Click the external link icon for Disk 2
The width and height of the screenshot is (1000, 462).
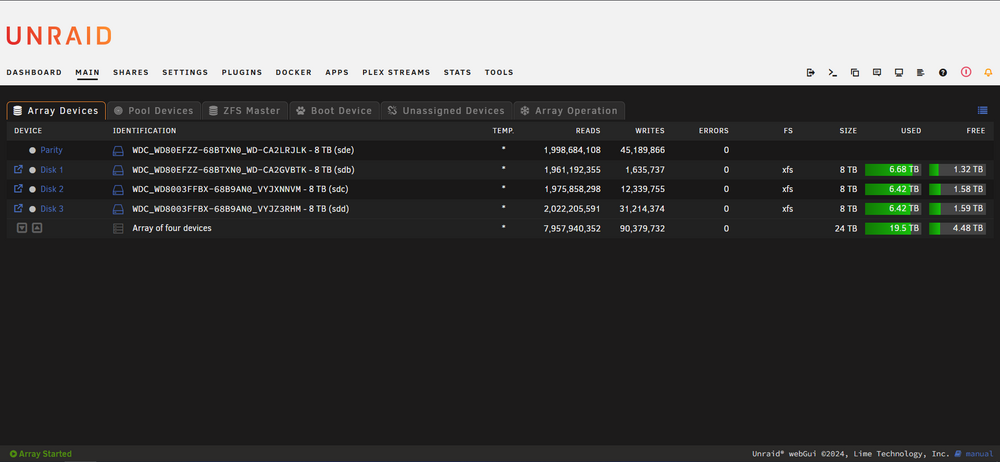18,189
